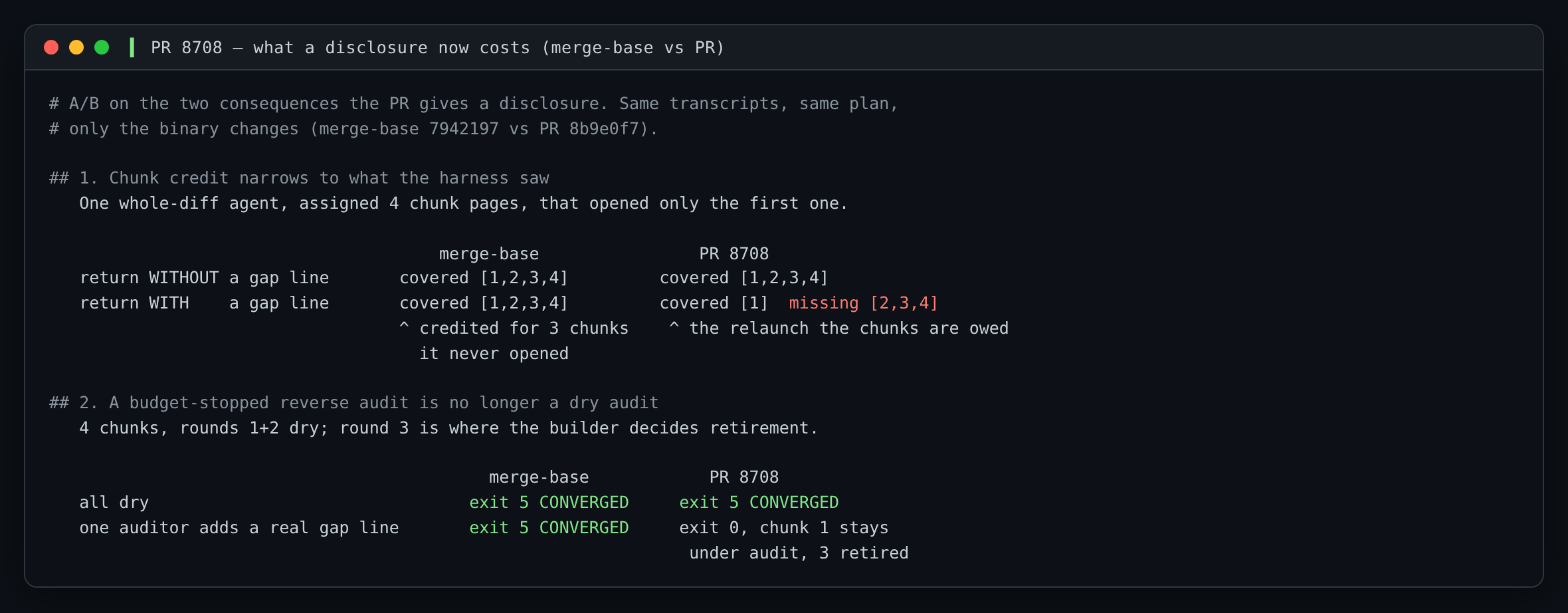1568x613 pixels.
Task: Click the yellow minimize window dot
Action: coord(76,47)
